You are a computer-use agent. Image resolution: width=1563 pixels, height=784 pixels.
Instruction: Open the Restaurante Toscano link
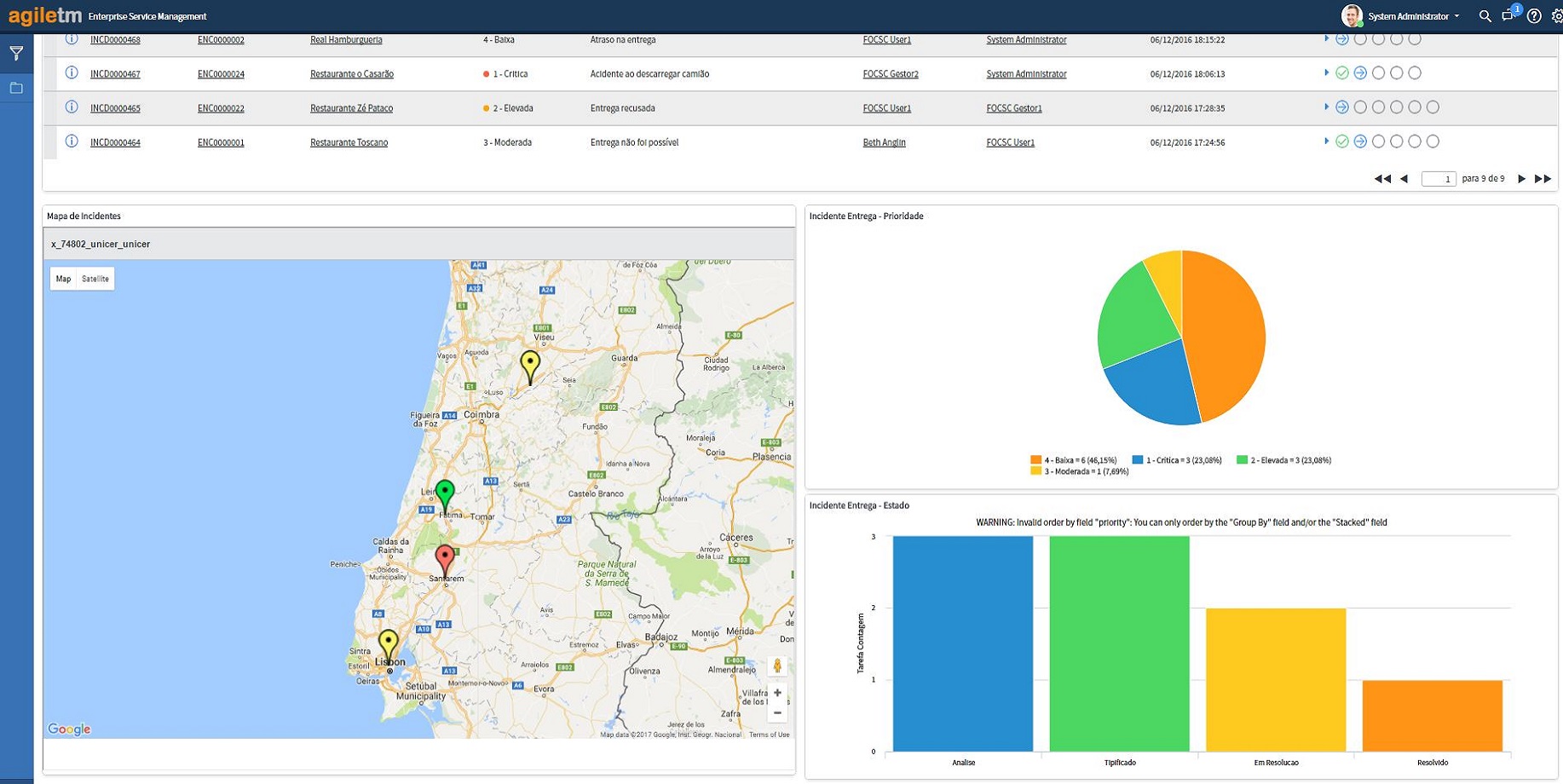tap(349, 142)
